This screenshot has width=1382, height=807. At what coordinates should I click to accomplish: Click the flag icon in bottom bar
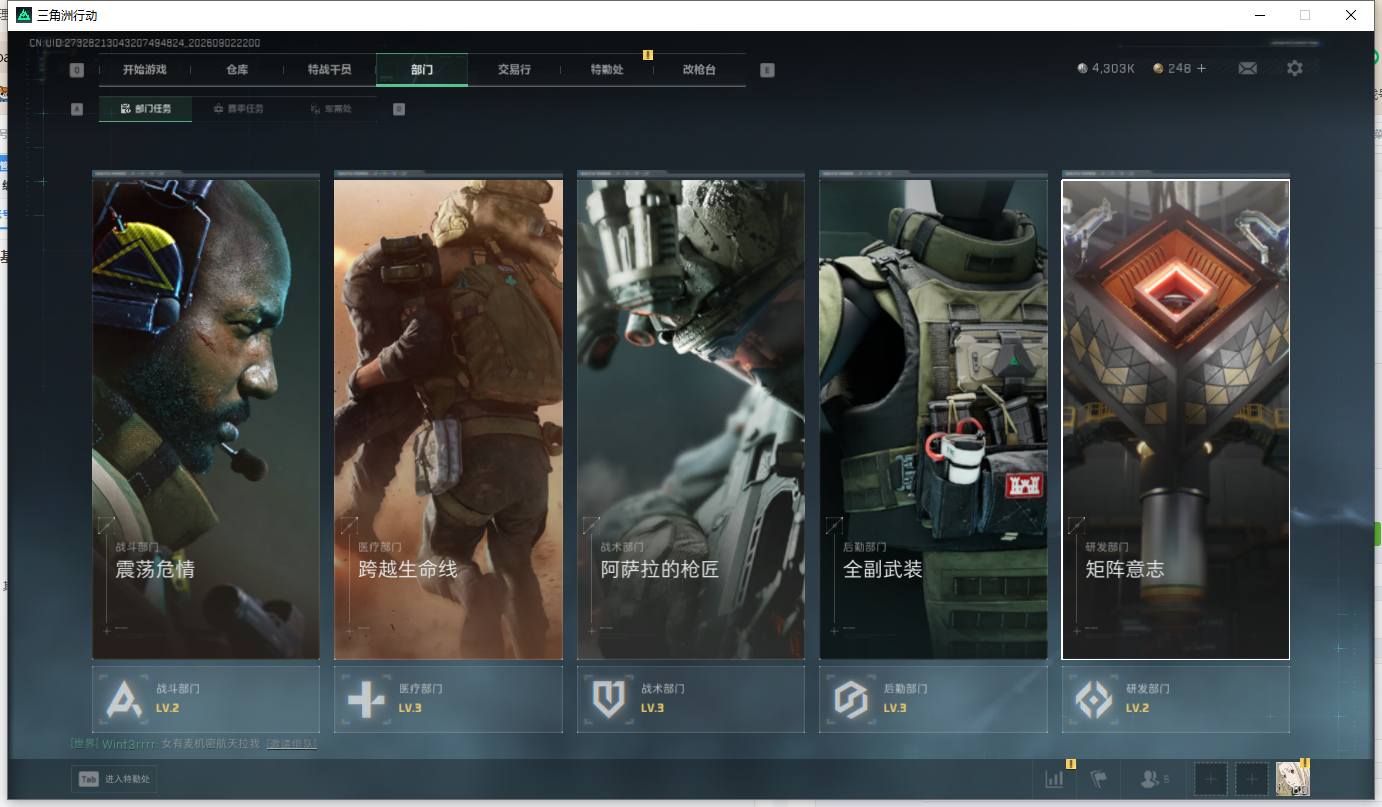click(x=1099, y=778)
